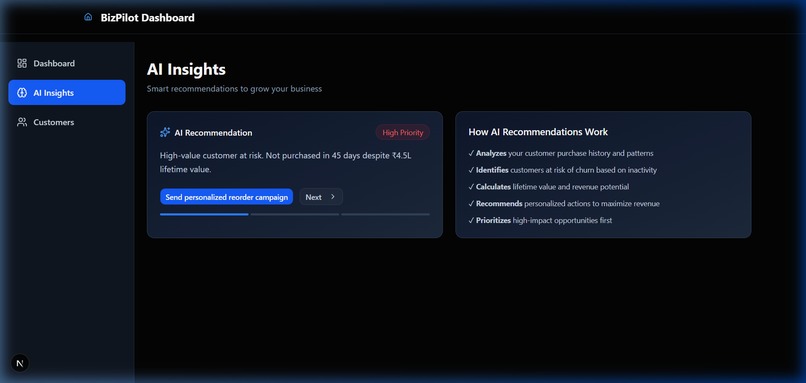806x383 pixels.
Task: Click the High Priority badge
Action: pyautogui.click(x=402, y=133)
